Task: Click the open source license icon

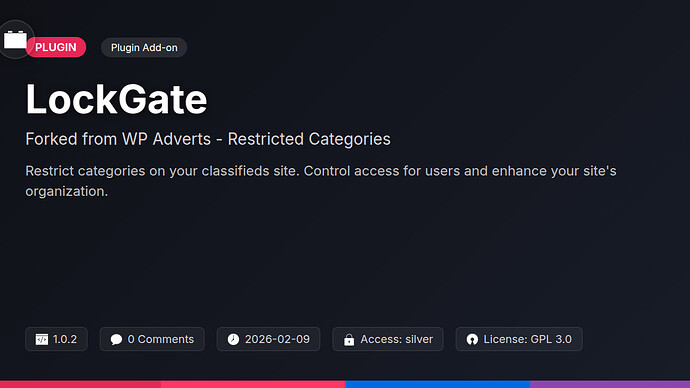Action: click(x=472, y=339)
